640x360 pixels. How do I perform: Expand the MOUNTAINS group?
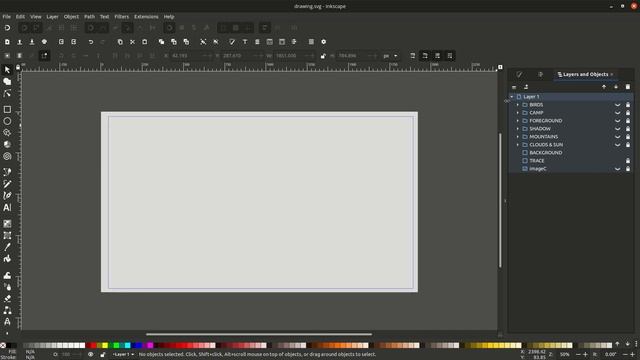(x=518, y=137)
